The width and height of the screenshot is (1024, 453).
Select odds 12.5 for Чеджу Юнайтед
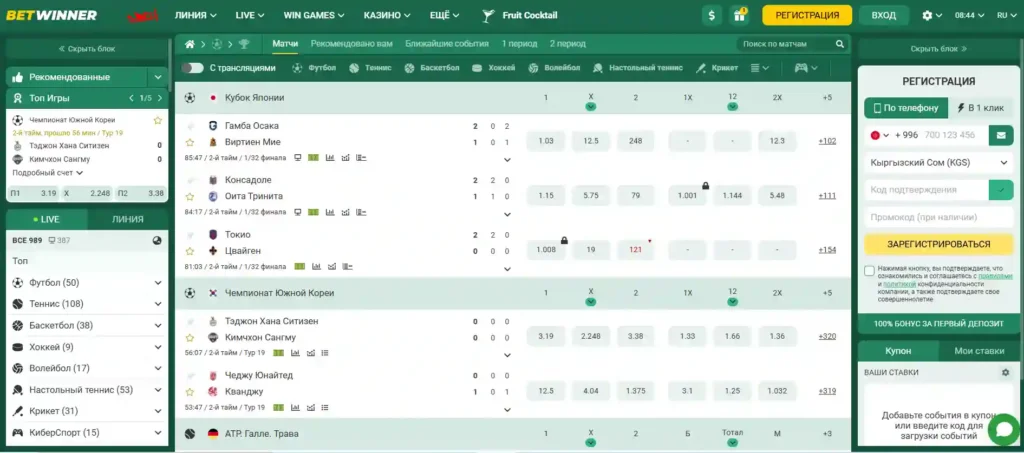(x=545, y=391)
